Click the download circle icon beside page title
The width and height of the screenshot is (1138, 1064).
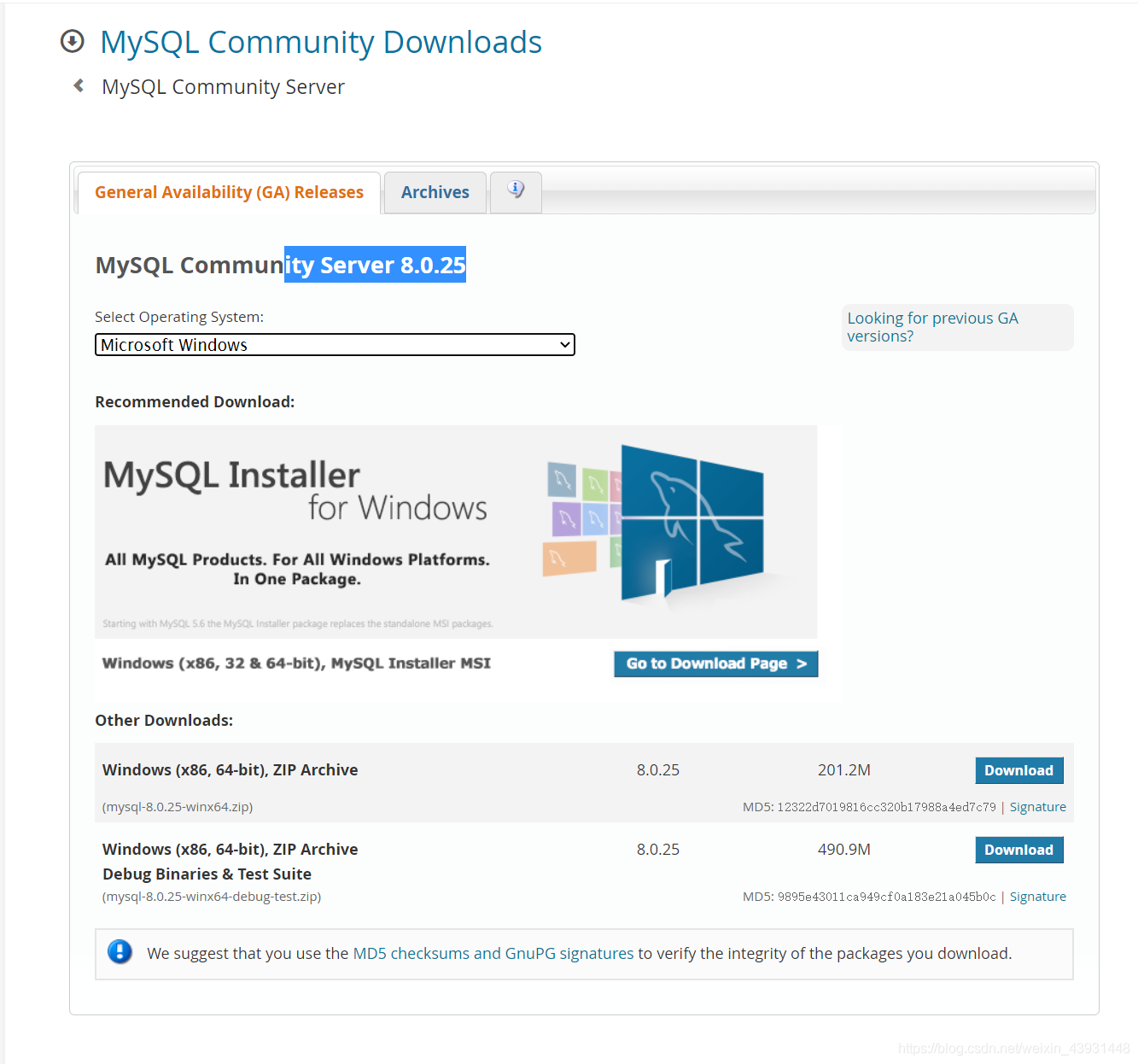[x=73, y=41]
